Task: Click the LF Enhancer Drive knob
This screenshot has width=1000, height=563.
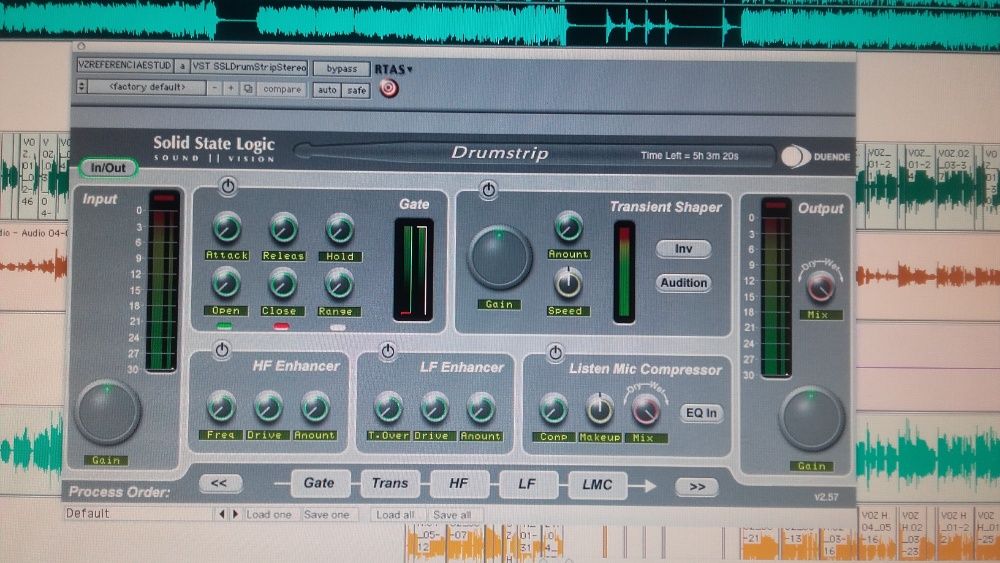Action: coord(434,408)
